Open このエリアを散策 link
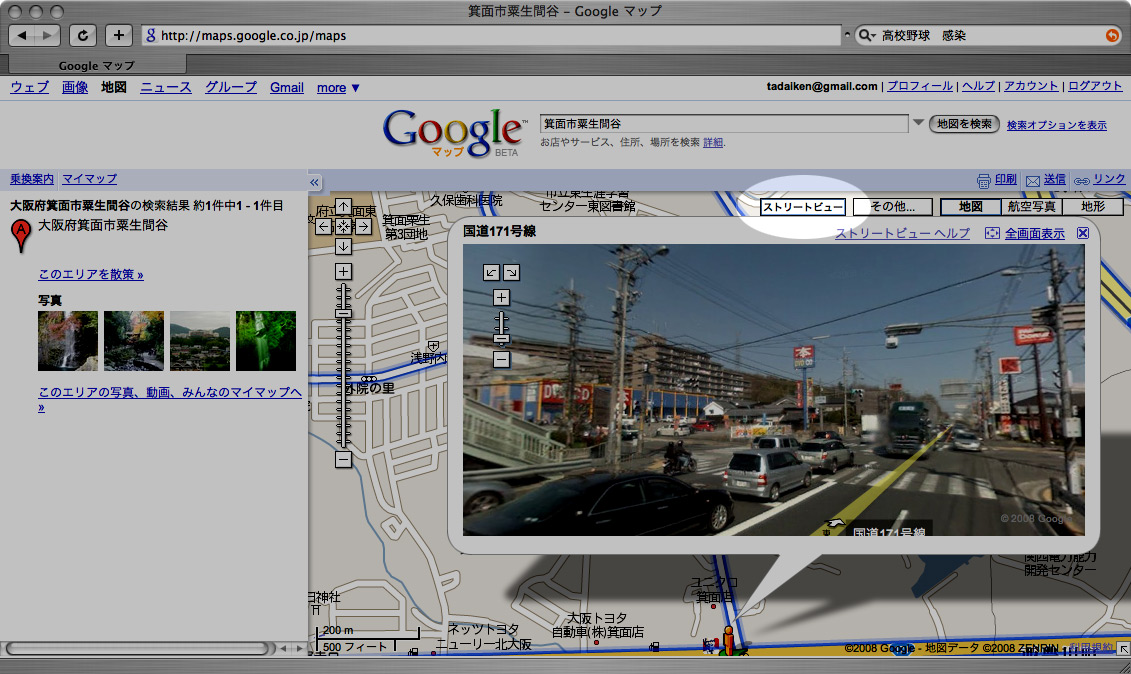1131x674 pixels. [91, 274]
